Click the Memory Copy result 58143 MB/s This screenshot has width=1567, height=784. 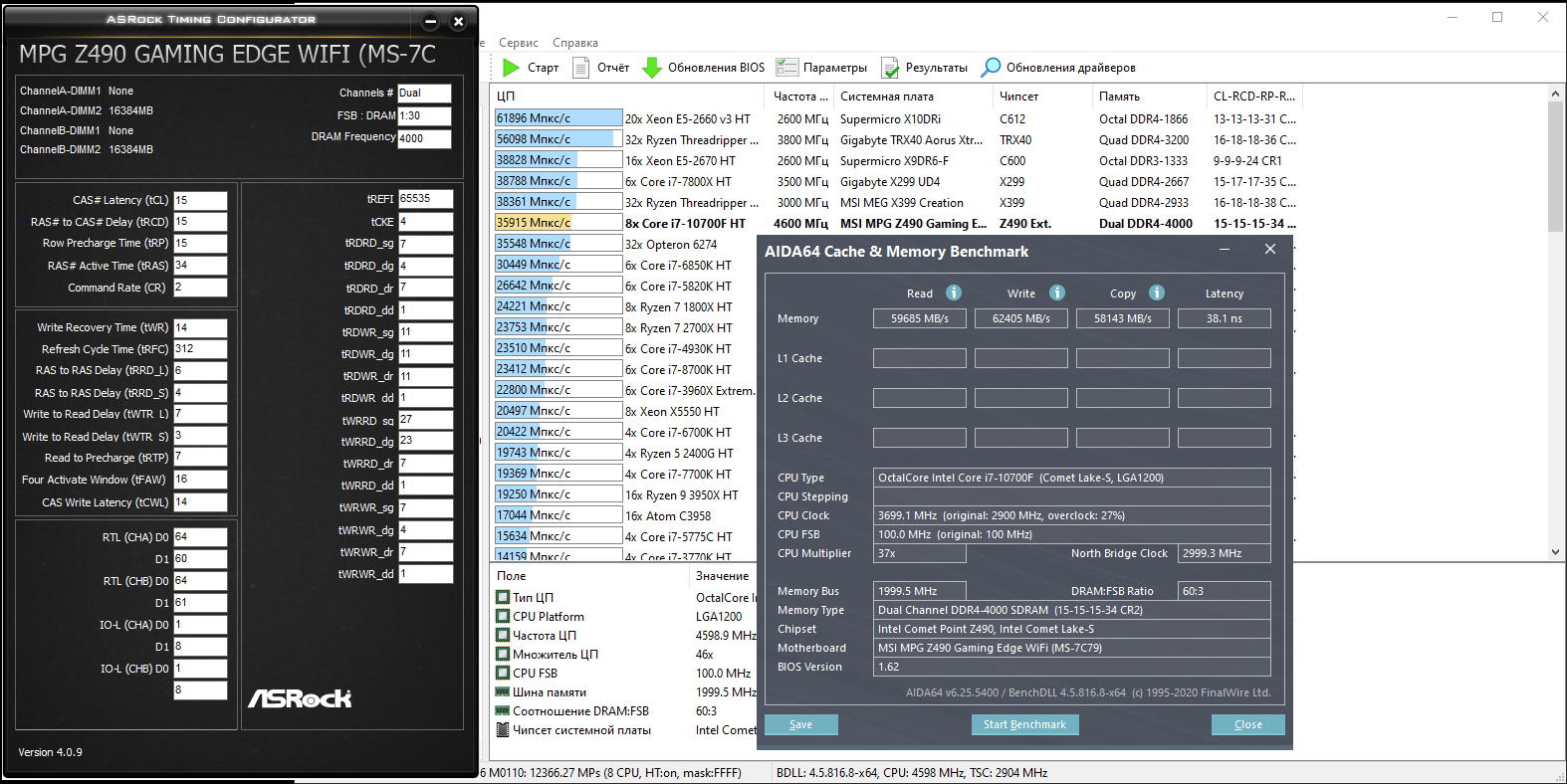[x=1123, y=318]
